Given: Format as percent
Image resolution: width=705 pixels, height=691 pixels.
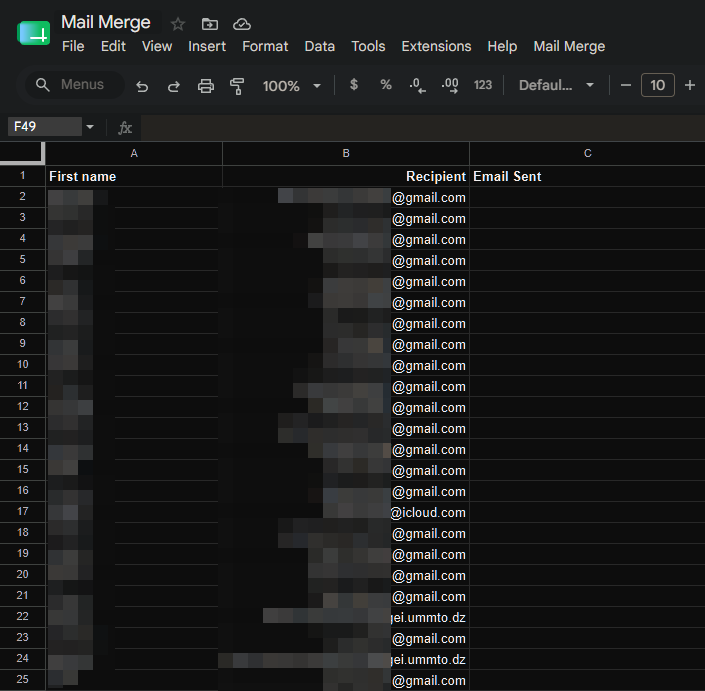Looking at the screenshot, I should pyautogui.click(x=386, y=85).
